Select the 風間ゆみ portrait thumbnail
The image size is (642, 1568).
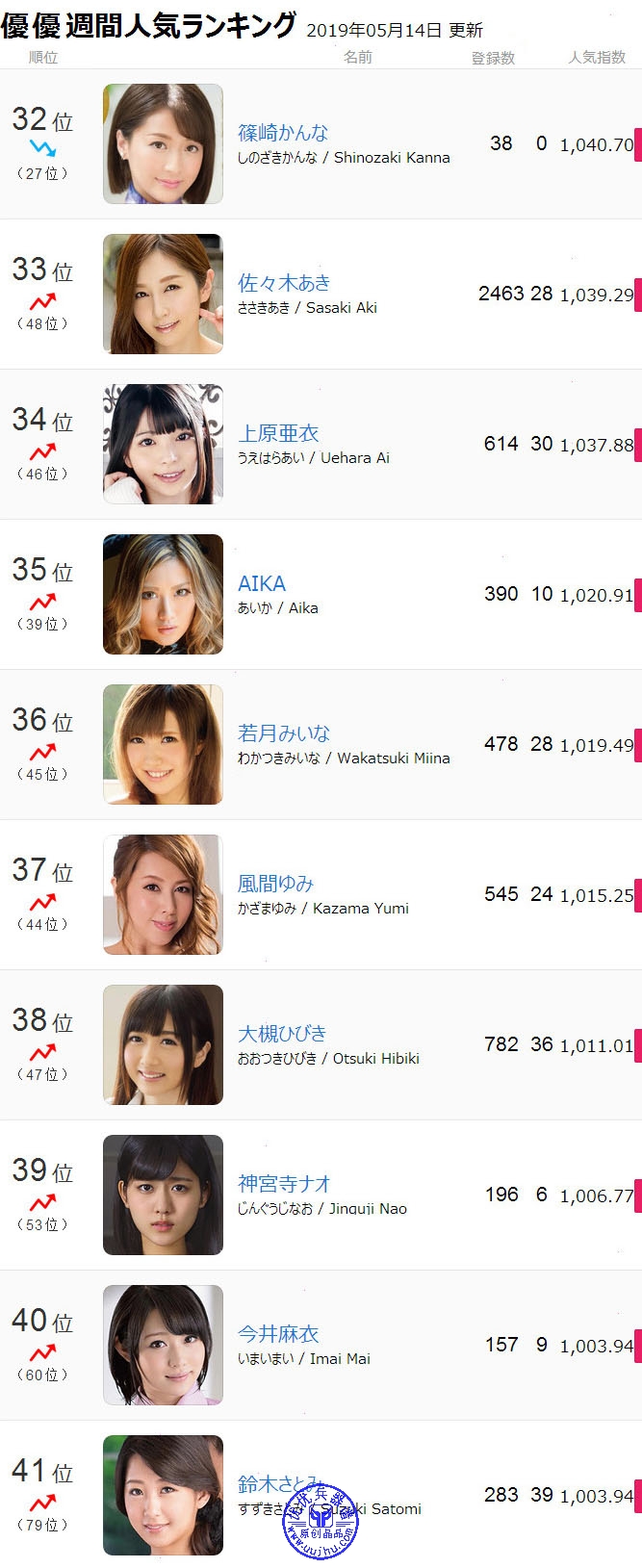coord(163,894)
